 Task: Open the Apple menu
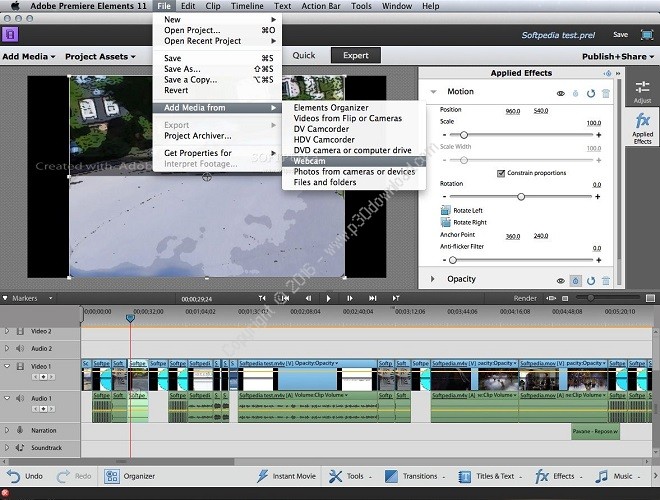click(14, 6)
